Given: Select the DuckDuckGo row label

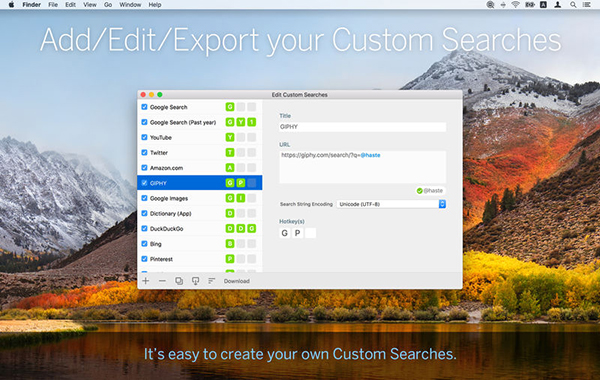Looking at the screenshot, I should 166,229.
